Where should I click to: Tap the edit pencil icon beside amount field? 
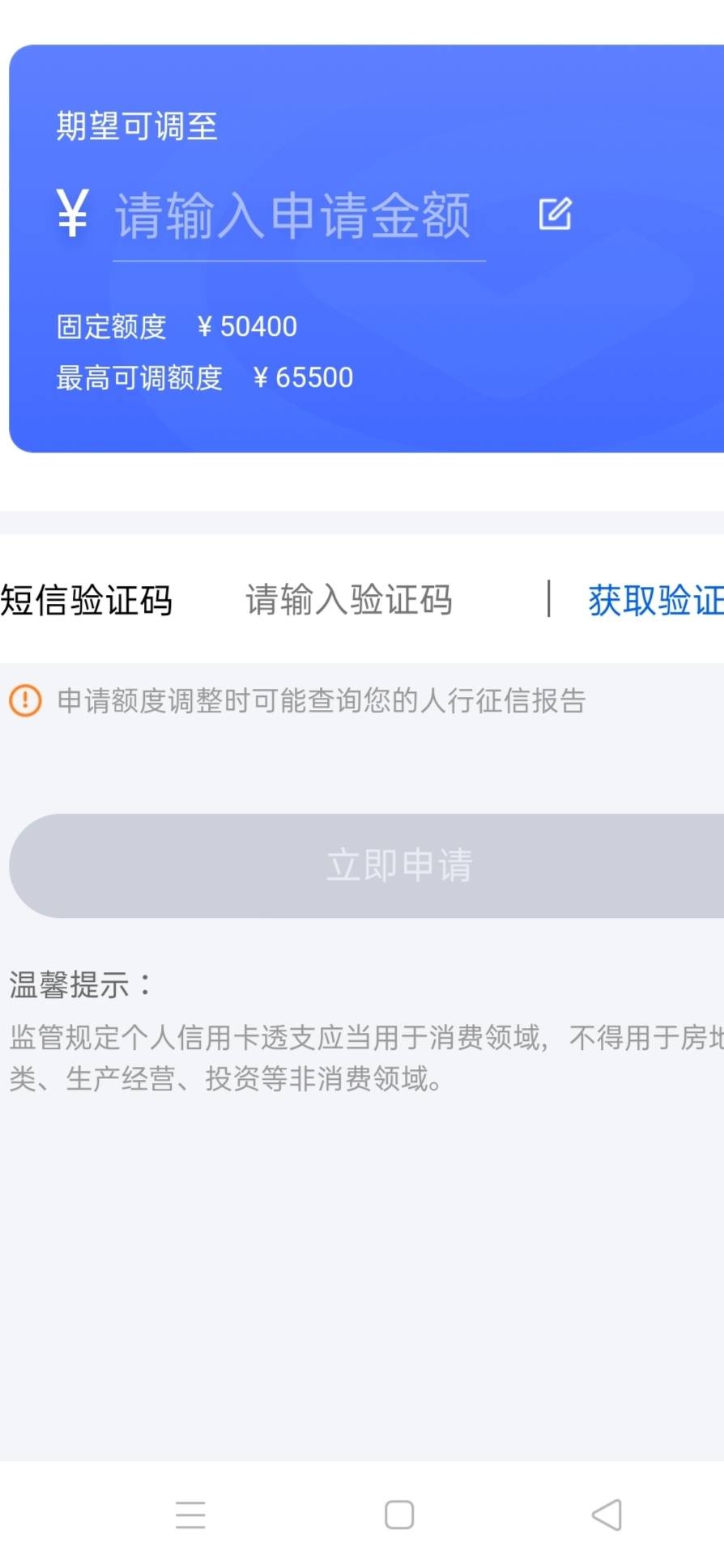tap(556, 214)
